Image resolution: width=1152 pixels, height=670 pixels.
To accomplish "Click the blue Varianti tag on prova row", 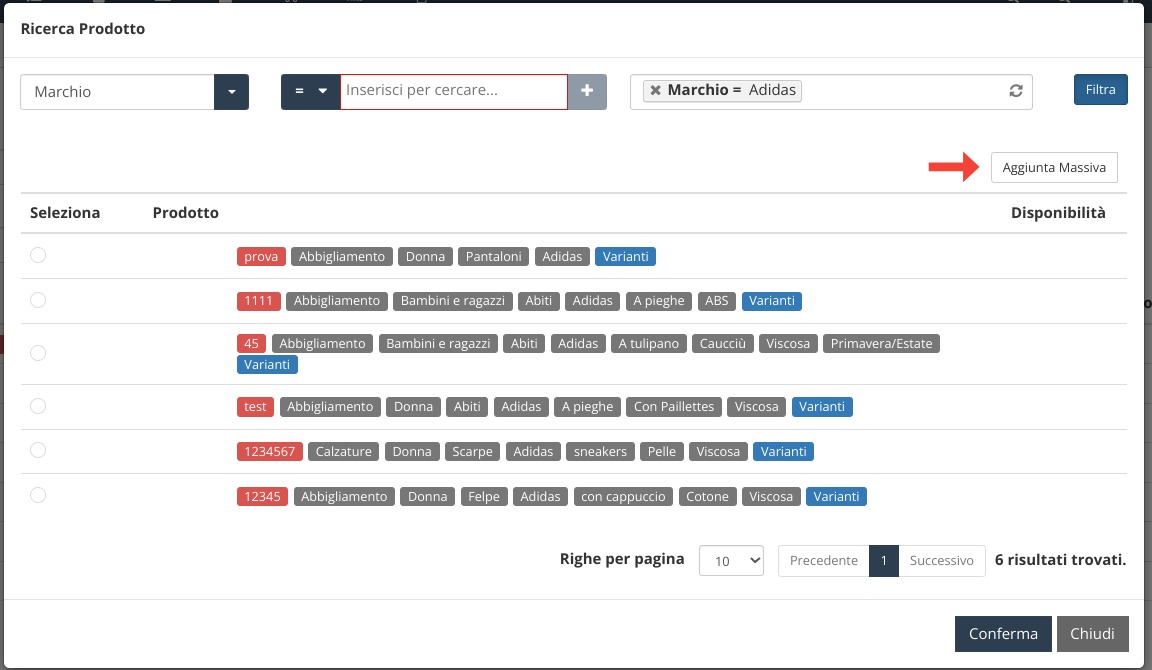I will [625, 257].
